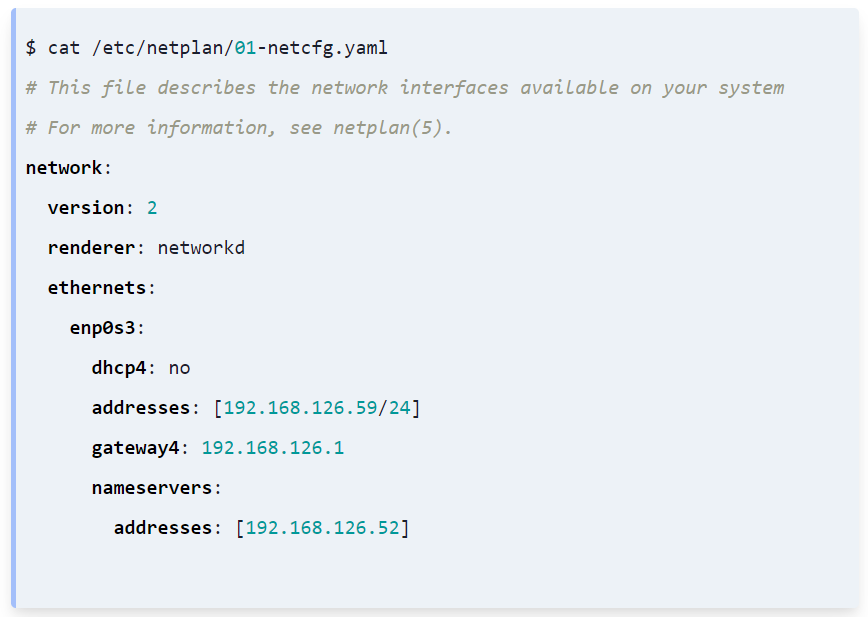Click the 'networkd' renderer value
Image resolution: width=868 pixels, height=617 pixels.
201,248
